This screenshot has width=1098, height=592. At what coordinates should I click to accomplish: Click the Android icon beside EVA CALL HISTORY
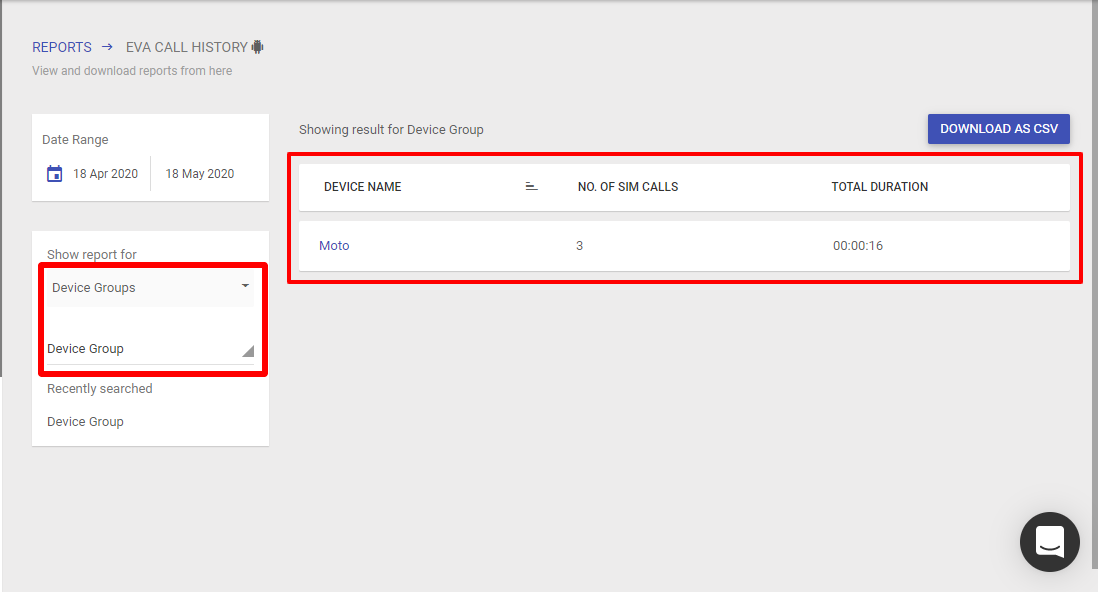click(258, 47)
